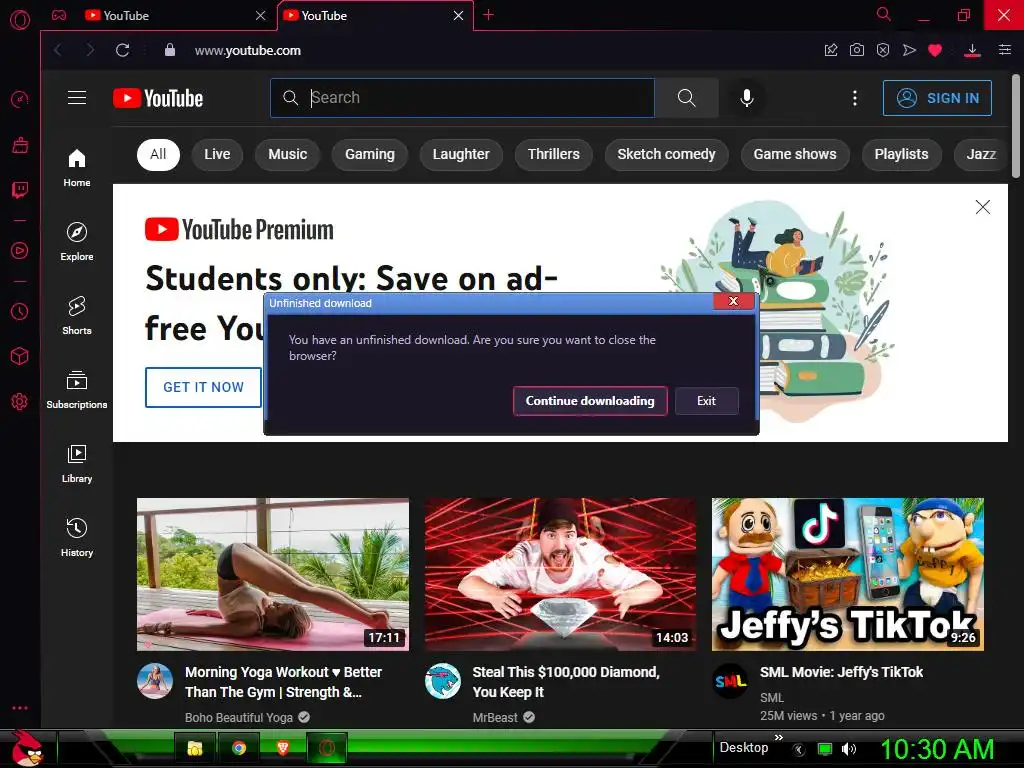Open History clock icon in Opera sidebar
The width and height of the screenshot is (1024, 768).
coord(20,312)
